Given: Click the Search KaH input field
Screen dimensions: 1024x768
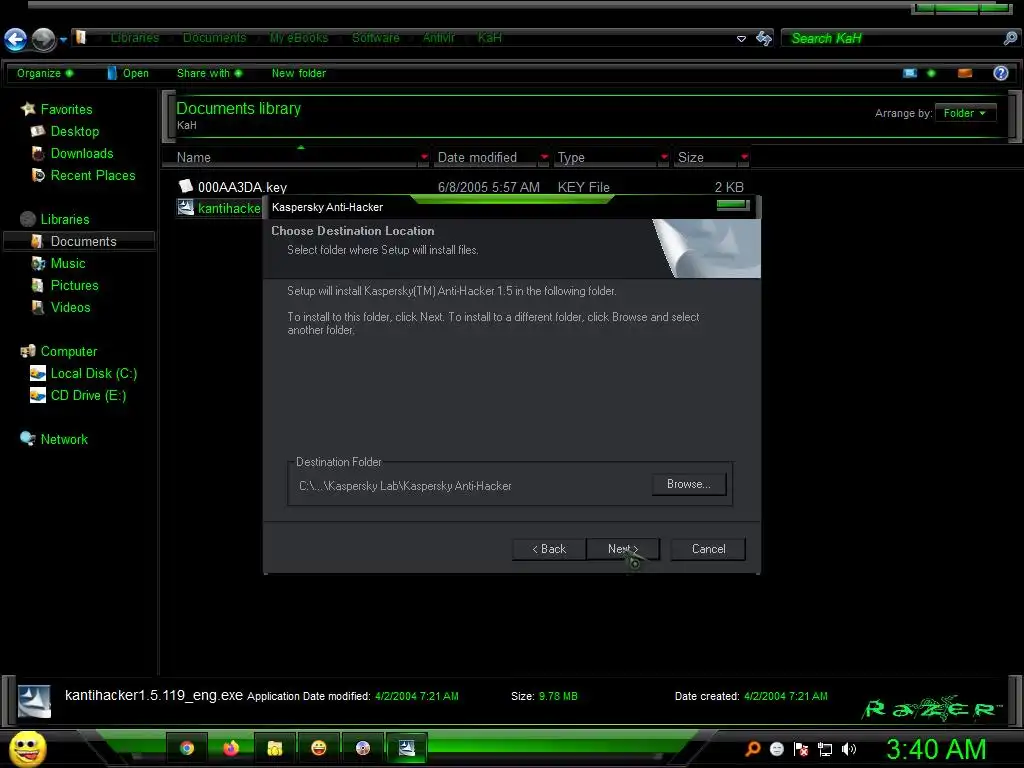Looking at the screenshot, I should pos(891,39).
